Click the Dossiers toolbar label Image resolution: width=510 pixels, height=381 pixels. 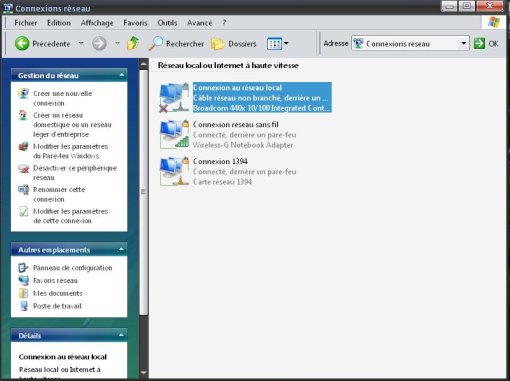242,44
